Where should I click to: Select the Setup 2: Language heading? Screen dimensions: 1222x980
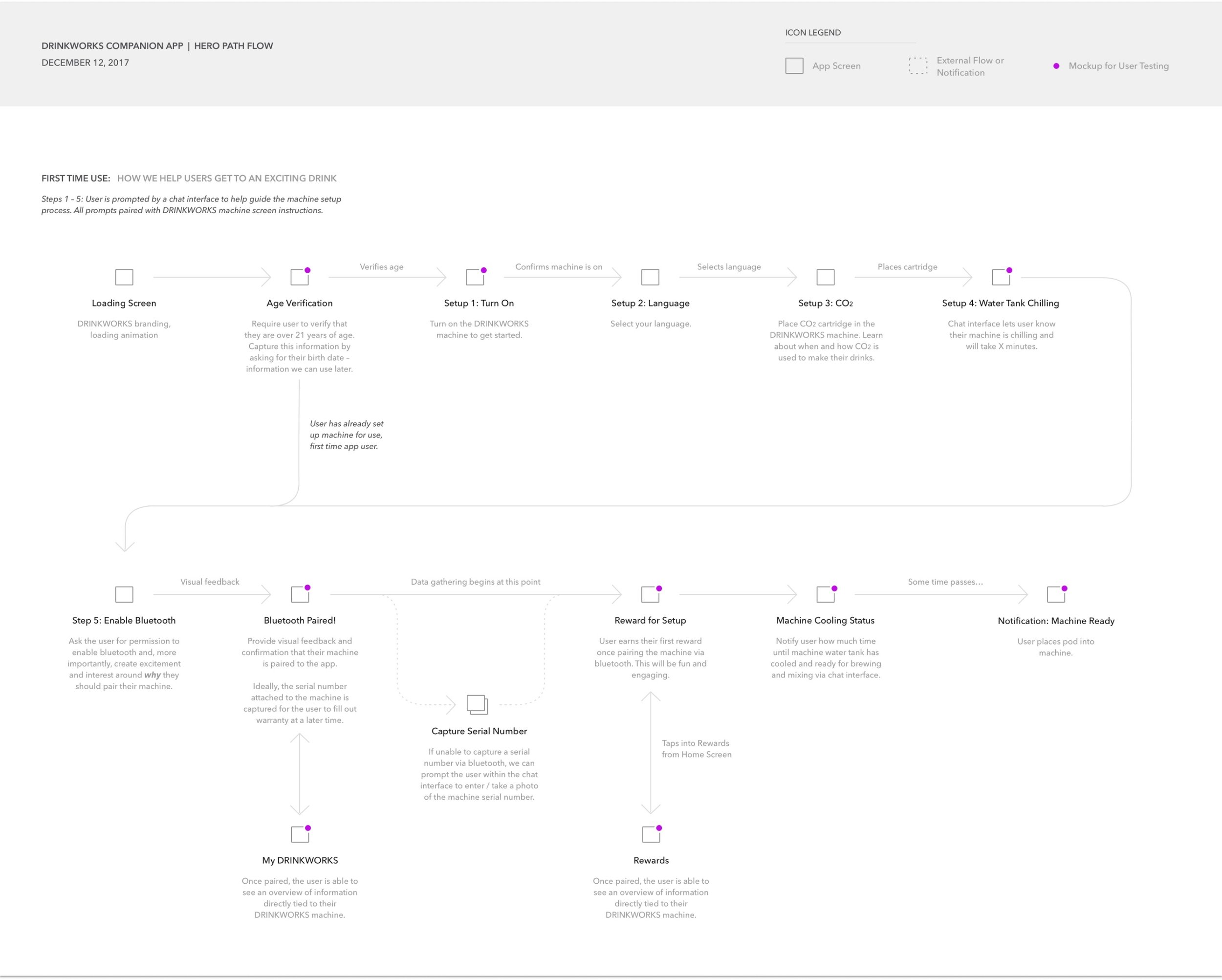pos(651,303)
